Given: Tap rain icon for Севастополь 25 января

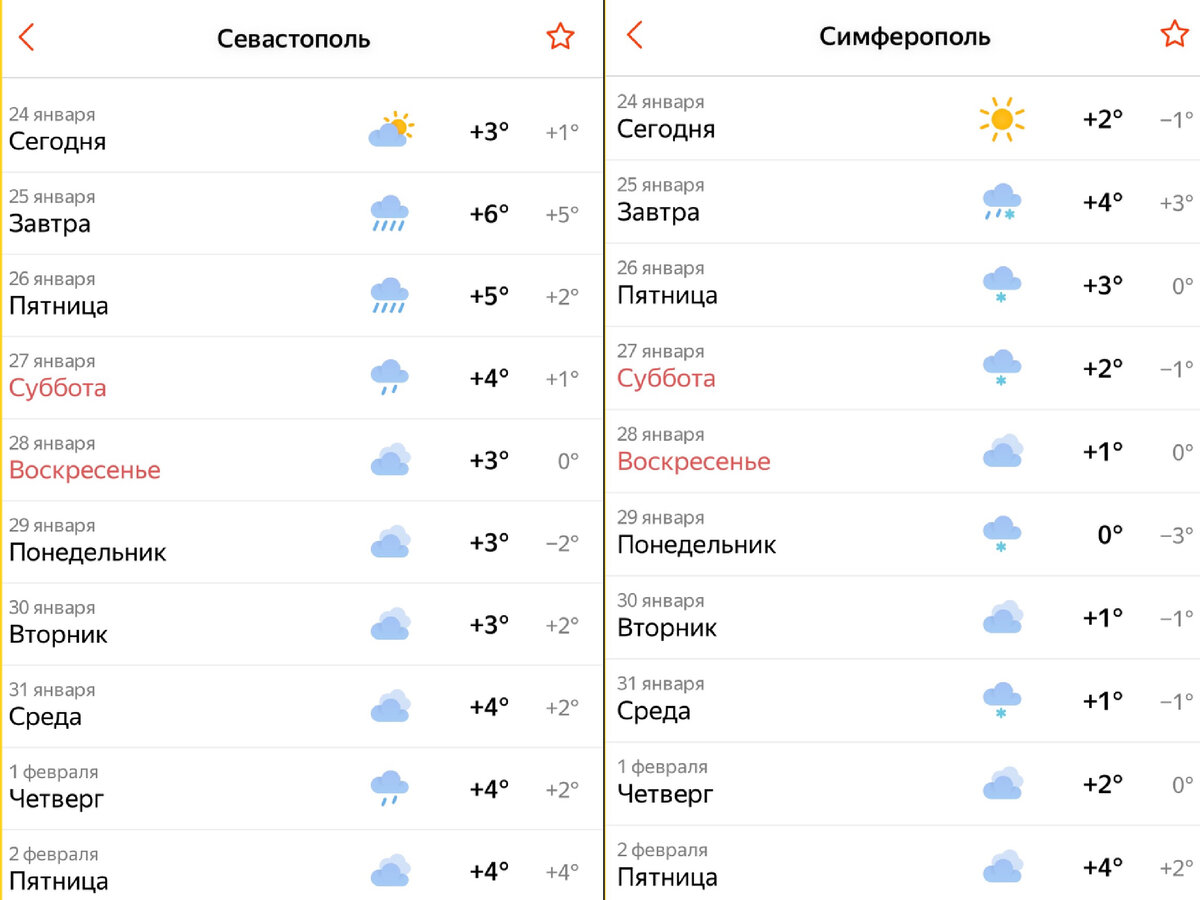Looking at the screenshot, I should tap(389, 214).
